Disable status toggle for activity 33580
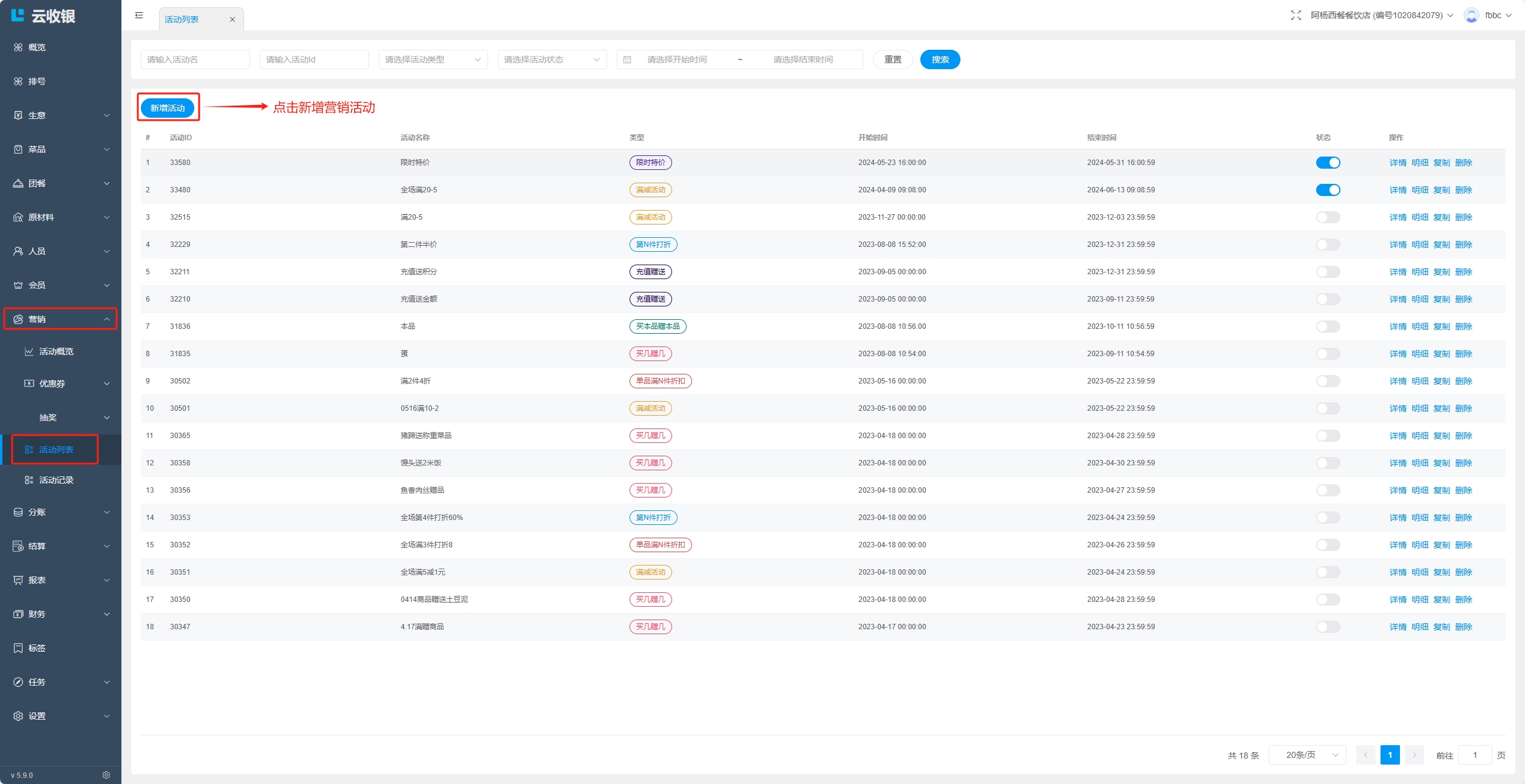The height and width of the screenshot is (784, 1525). pos(1328,163)
